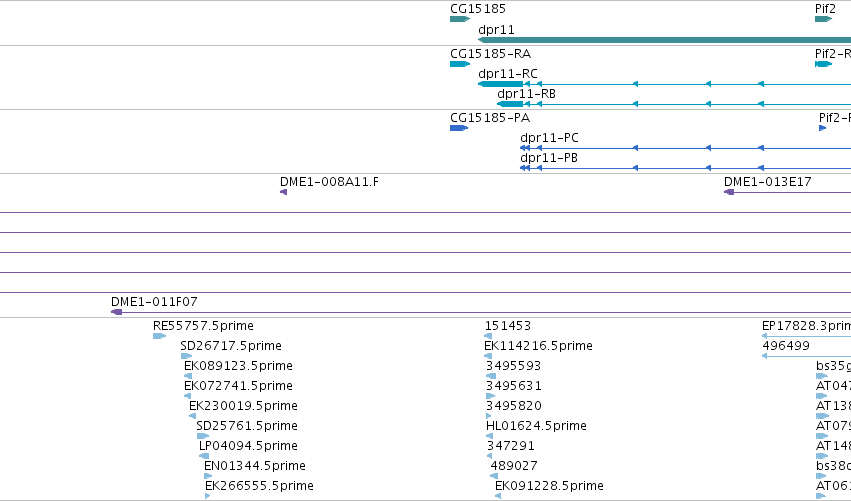
Task: Select the RE55757.5prime EST label
Action: (203, 326)
